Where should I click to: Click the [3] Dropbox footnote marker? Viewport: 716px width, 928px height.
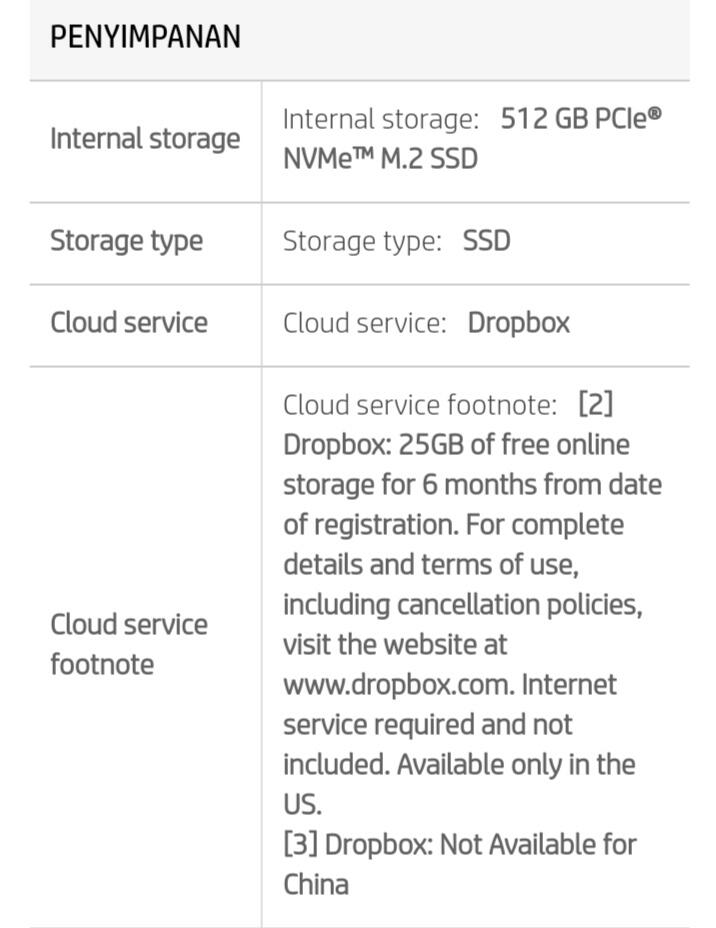point(301,845)
